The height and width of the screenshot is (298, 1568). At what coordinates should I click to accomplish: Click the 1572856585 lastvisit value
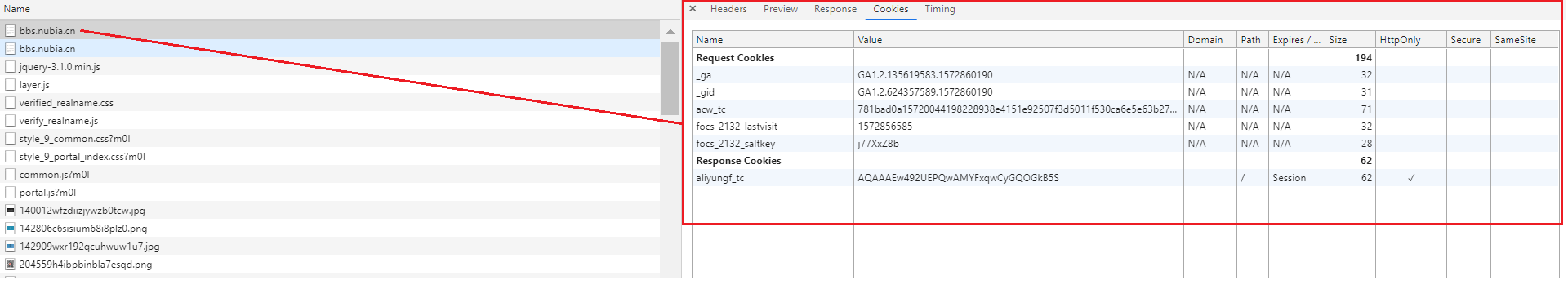(885, 126)
